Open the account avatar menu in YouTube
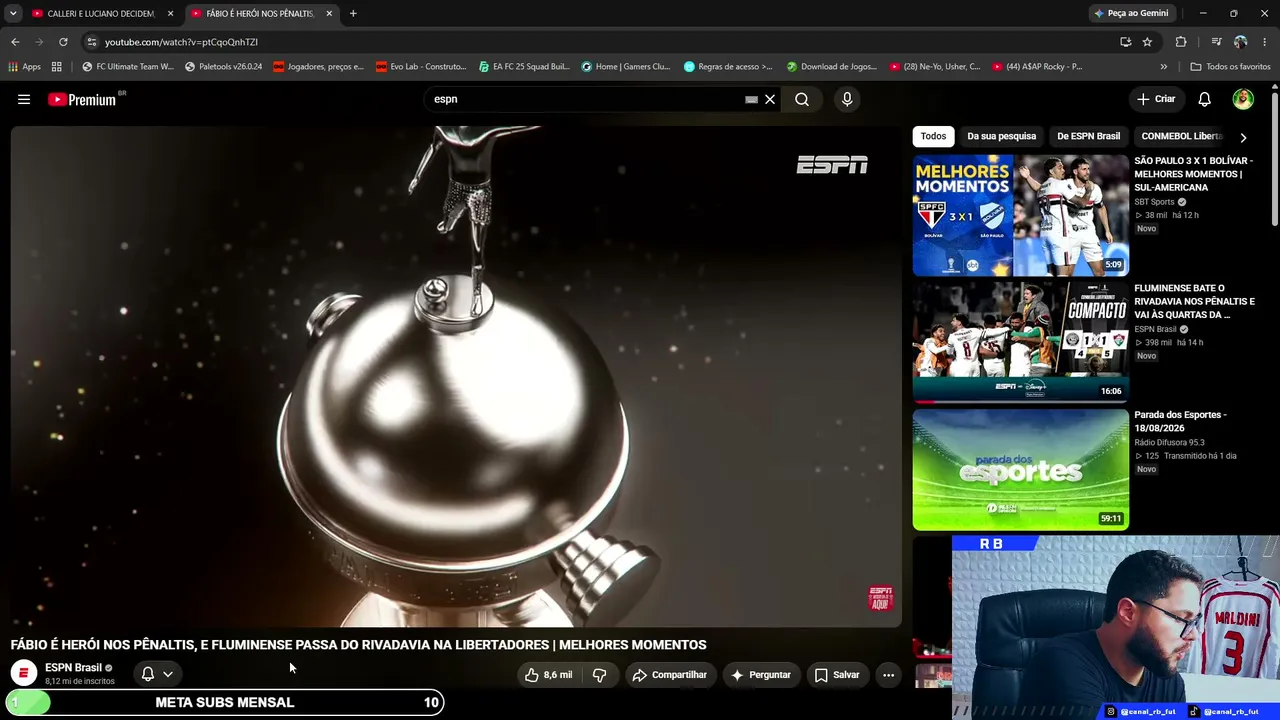The image size is (1280, 720). (x=1243, y=99)
